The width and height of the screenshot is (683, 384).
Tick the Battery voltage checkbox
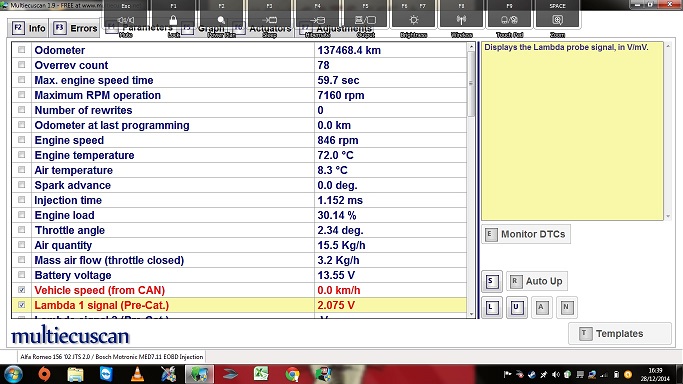21,275
